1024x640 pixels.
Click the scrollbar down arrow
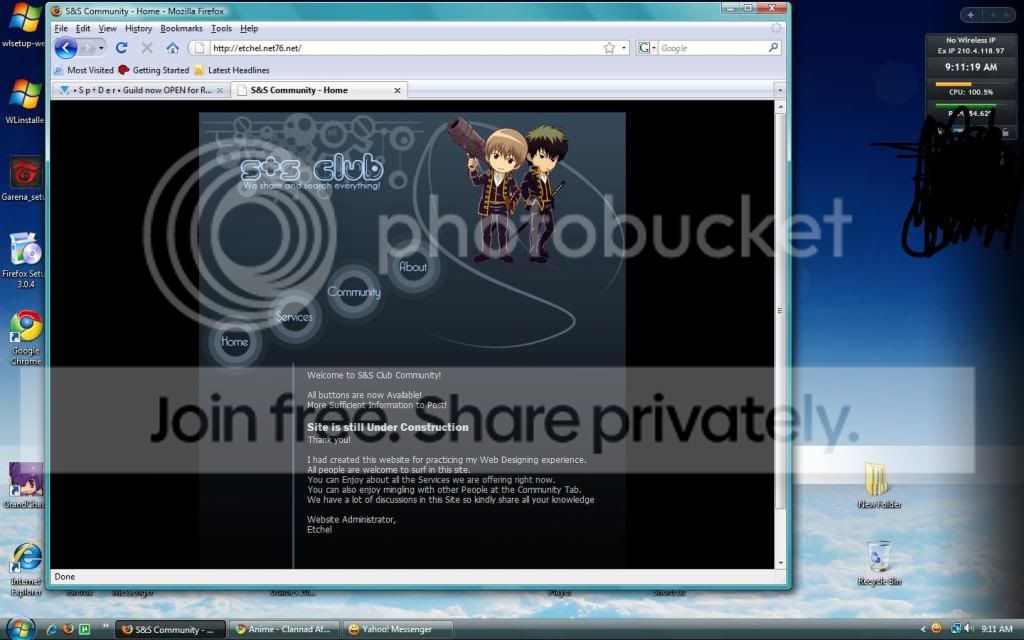(x=780, y=563)
